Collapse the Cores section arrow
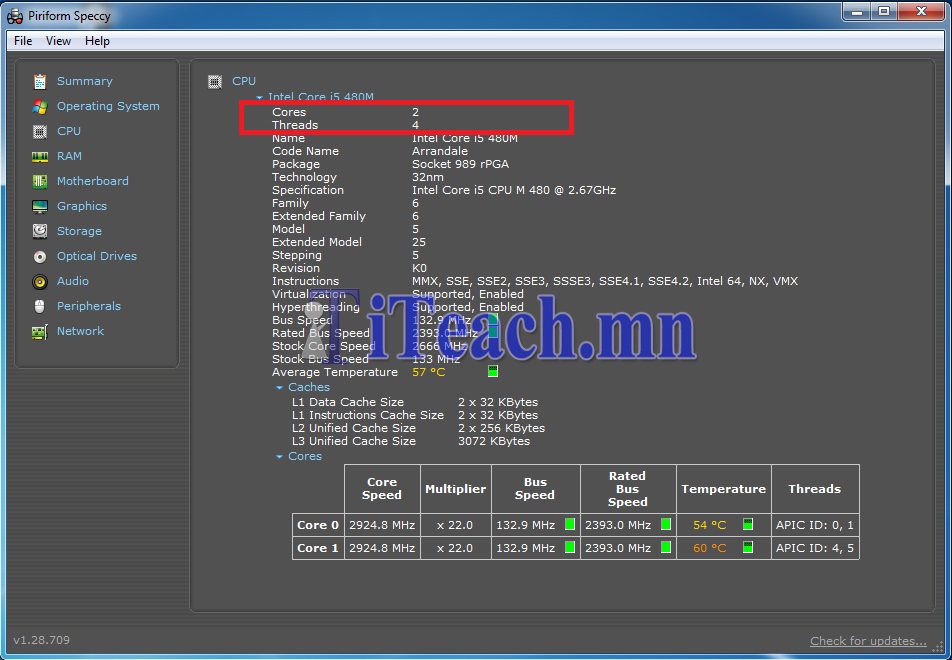Screen dimensions: 952x660 click(280, 457)
